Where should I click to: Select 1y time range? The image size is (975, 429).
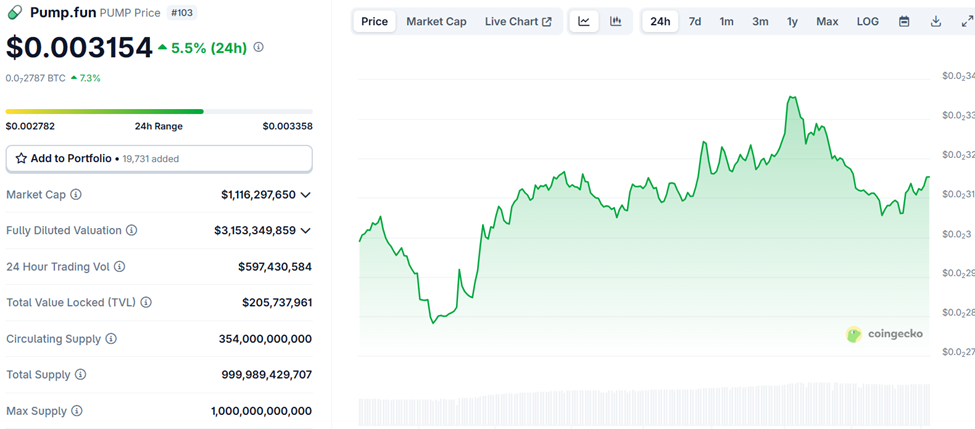pos(792,21)
